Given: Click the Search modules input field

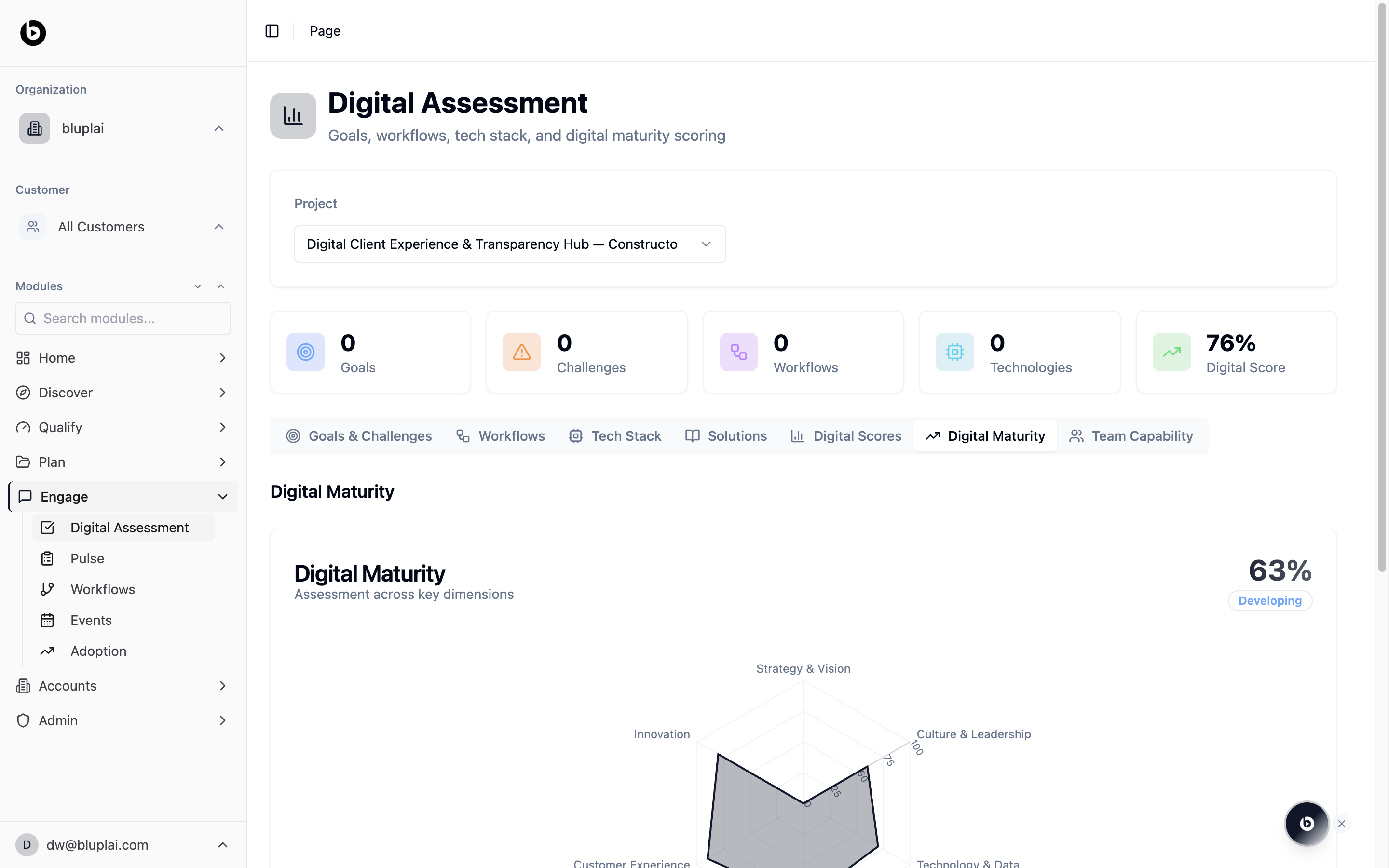Looking at the screenshot, I should click(x=123, y=318).
